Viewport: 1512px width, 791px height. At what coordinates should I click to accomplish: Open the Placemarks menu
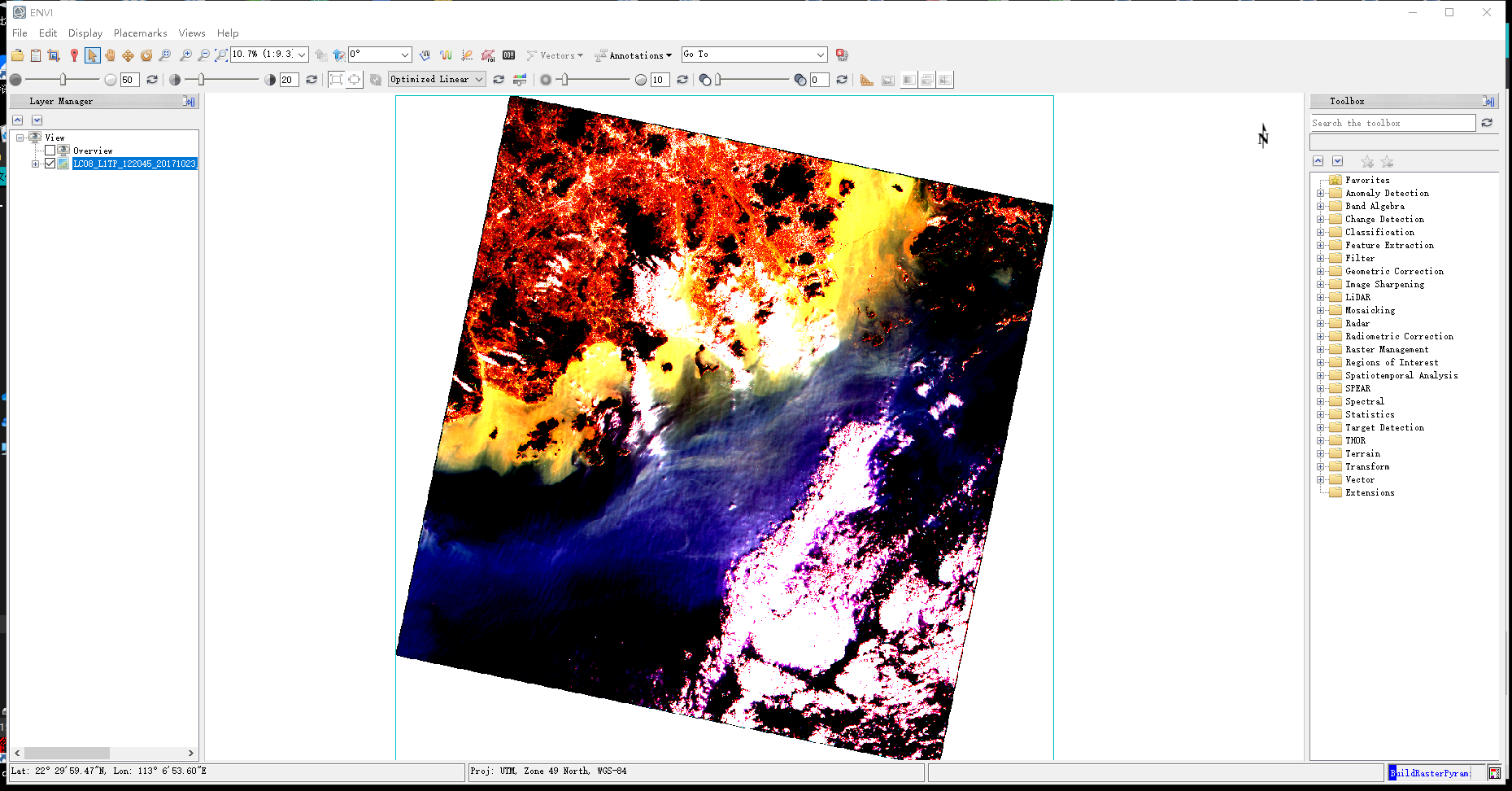140,33
